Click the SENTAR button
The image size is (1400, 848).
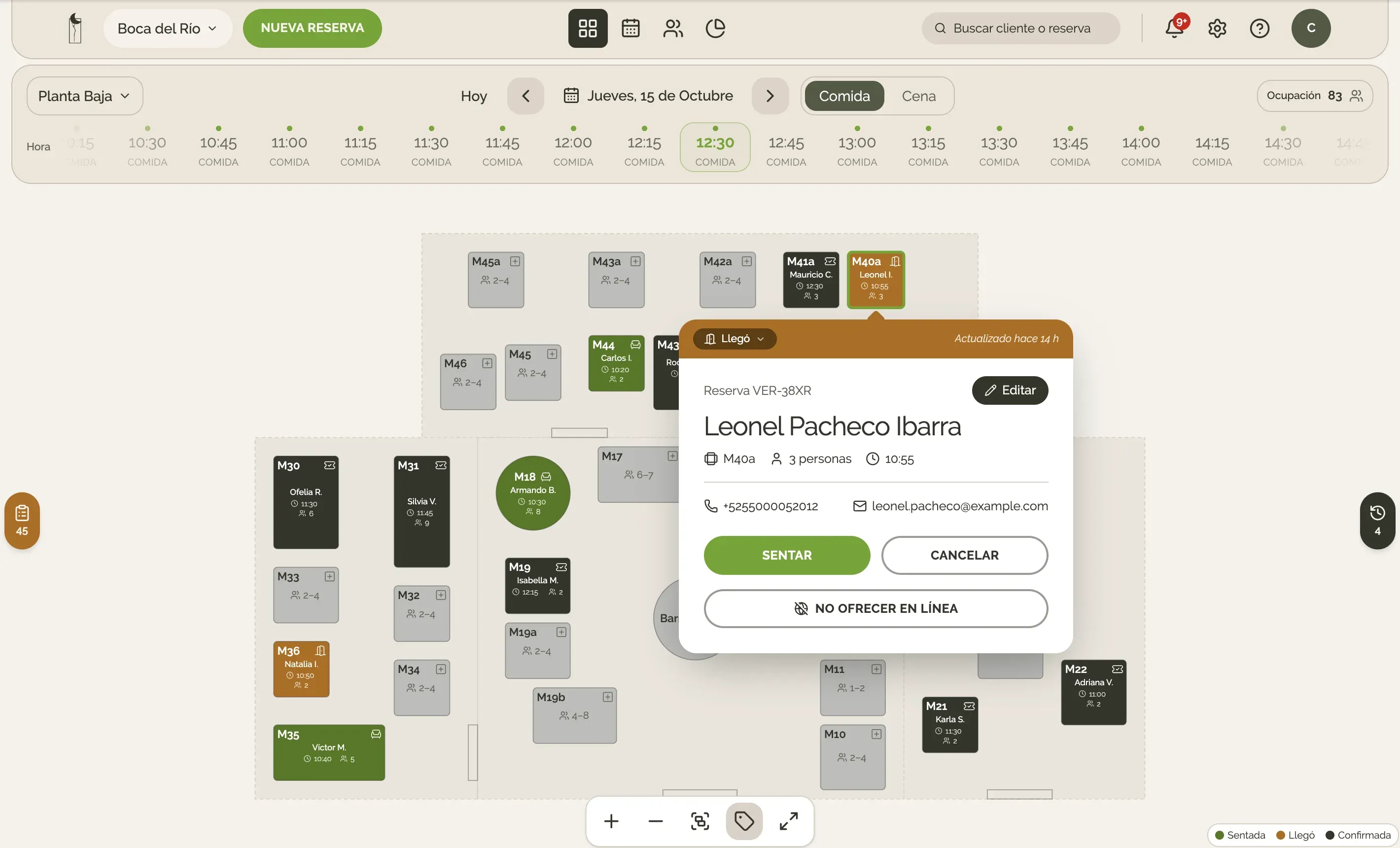click(787, 555)
